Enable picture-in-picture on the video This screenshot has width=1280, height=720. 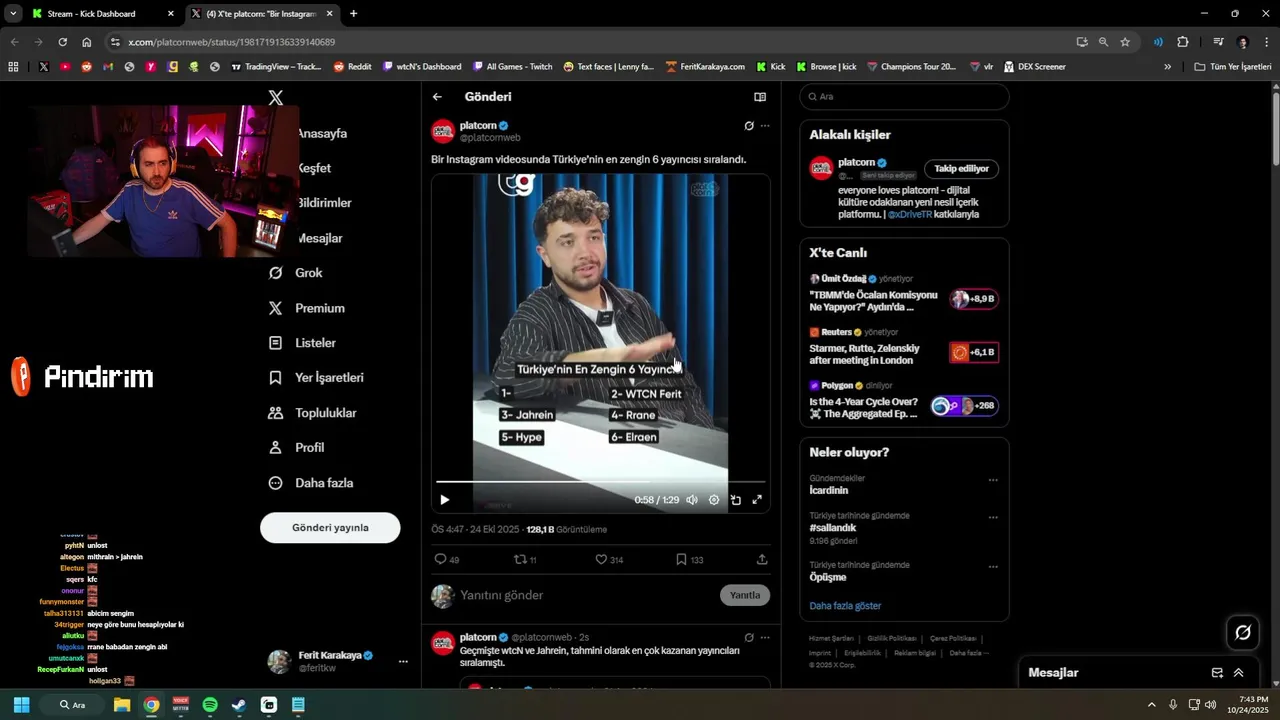736,500
